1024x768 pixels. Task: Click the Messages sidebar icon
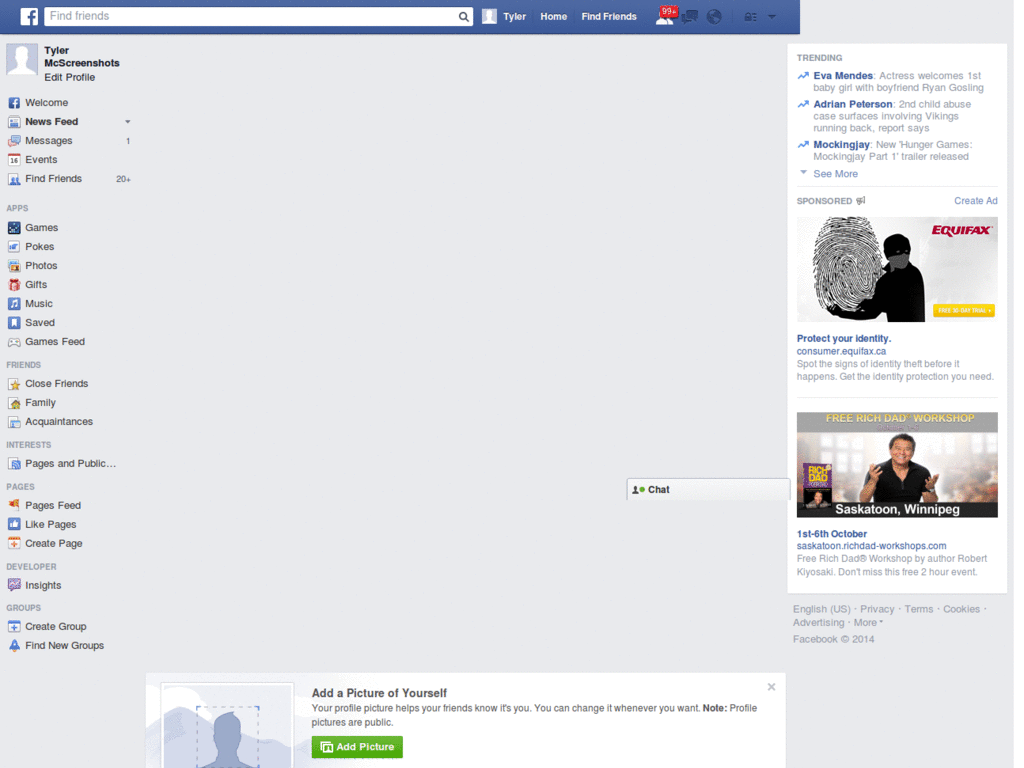point(14,140)
